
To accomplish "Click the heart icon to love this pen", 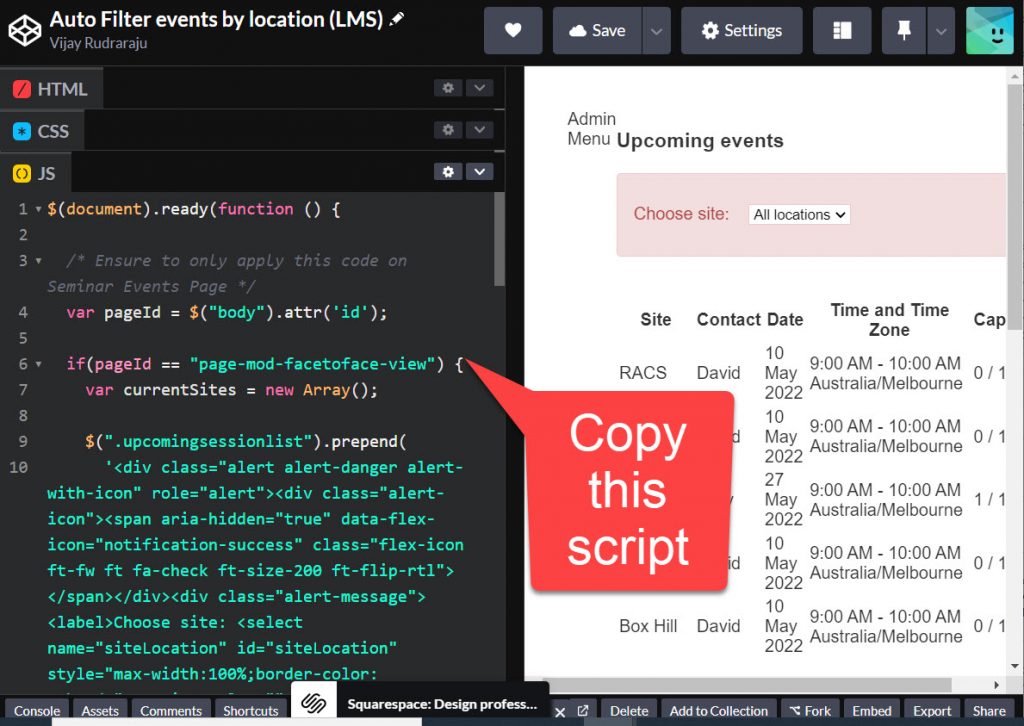I will point(513,31).
